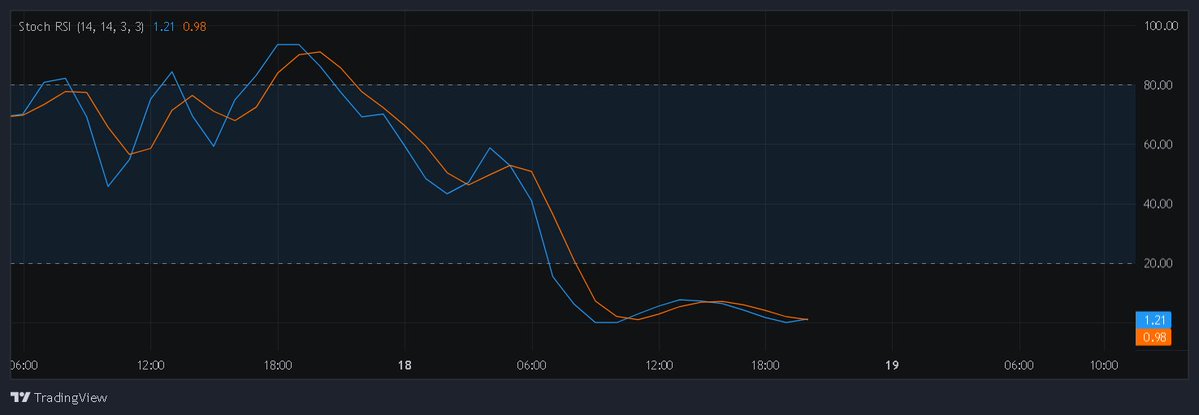Open the TradingView logo link
Image resolution: width=1199 pixels, height=415 pixels.
(x=59, y=397)
